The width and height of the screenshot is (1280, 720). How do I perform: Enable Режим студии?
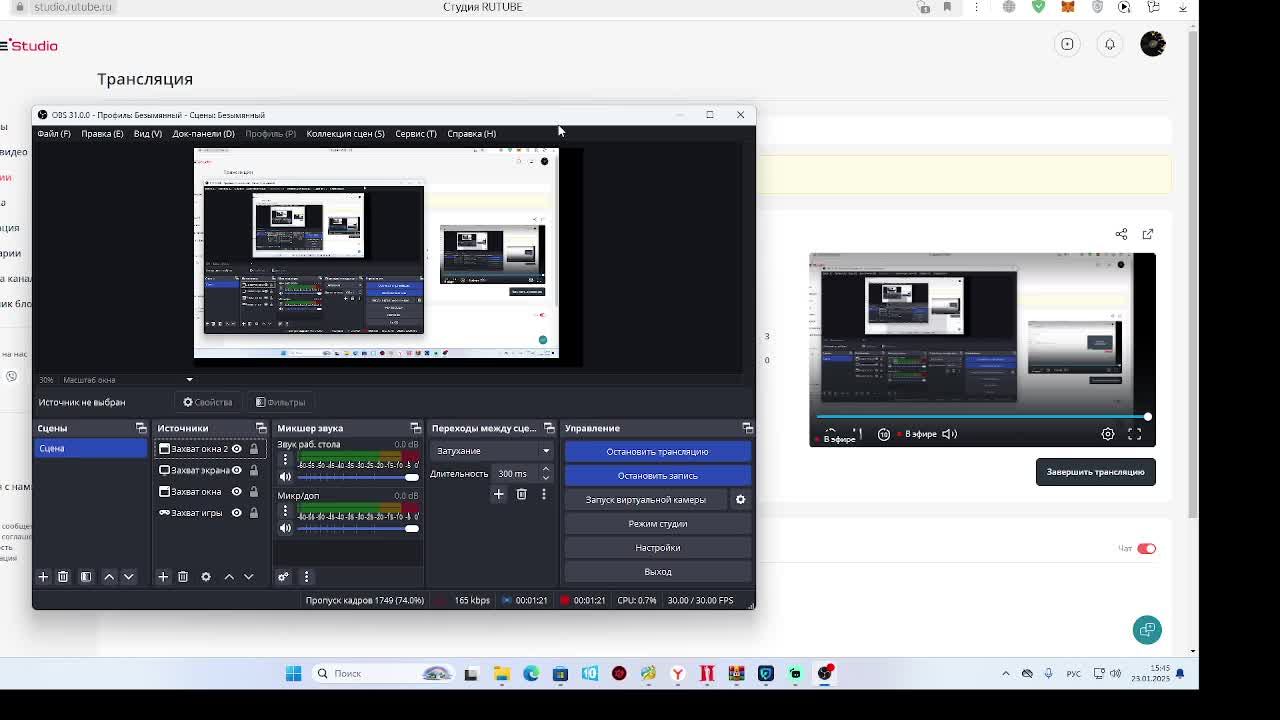pos(657,524)
